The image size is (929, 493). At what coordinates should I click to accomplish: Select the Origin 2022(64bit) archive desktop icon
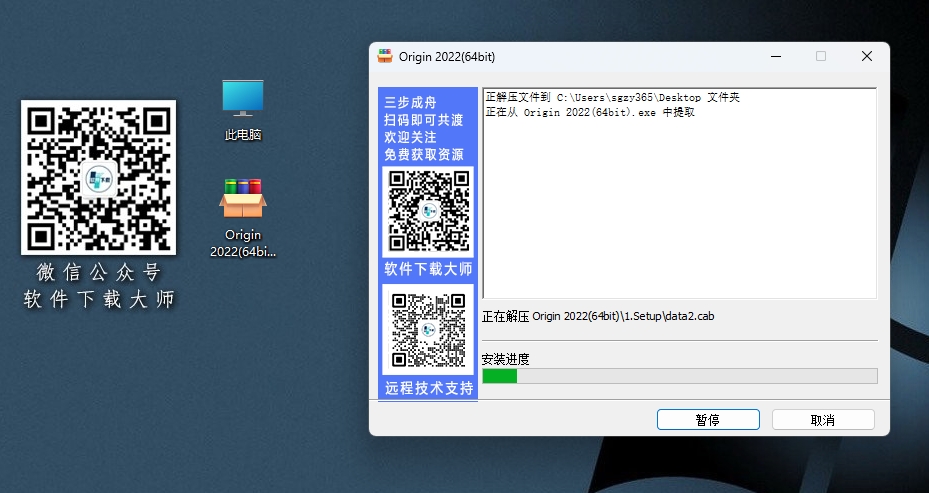point(243,216)
